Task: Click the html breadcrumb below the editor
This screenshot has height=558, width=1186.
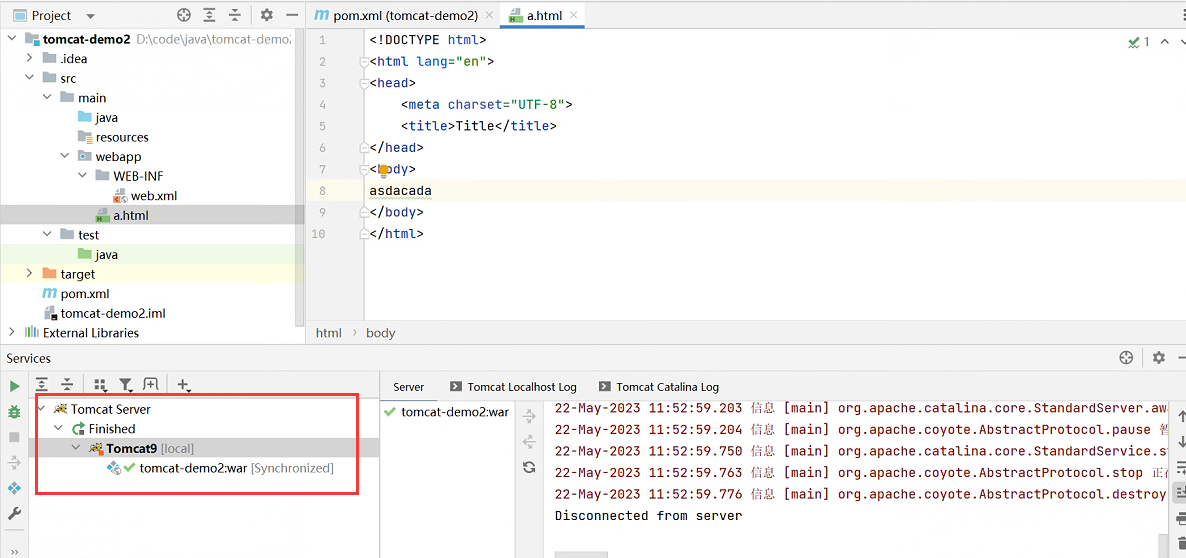Action: pyautogui.click(x=328, y=333)
